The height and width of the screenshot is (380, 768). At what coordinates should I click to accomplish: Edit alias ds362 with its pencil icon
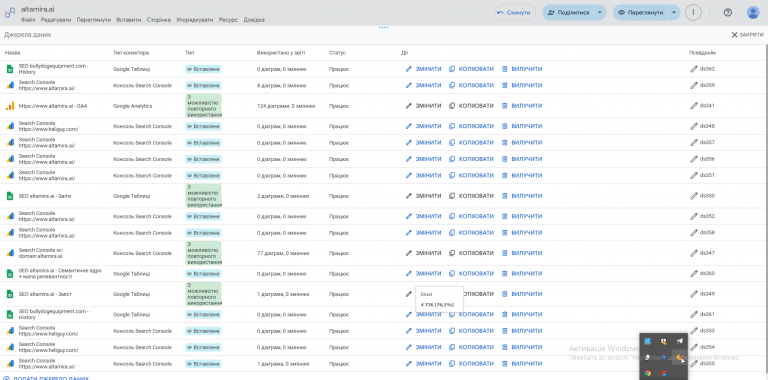coord(694,69)
